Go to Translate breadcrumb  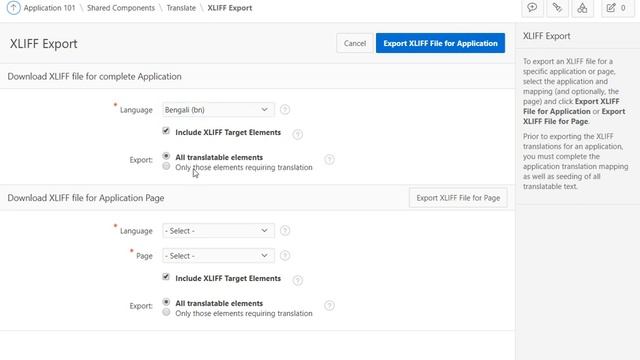tap(181, 8)
